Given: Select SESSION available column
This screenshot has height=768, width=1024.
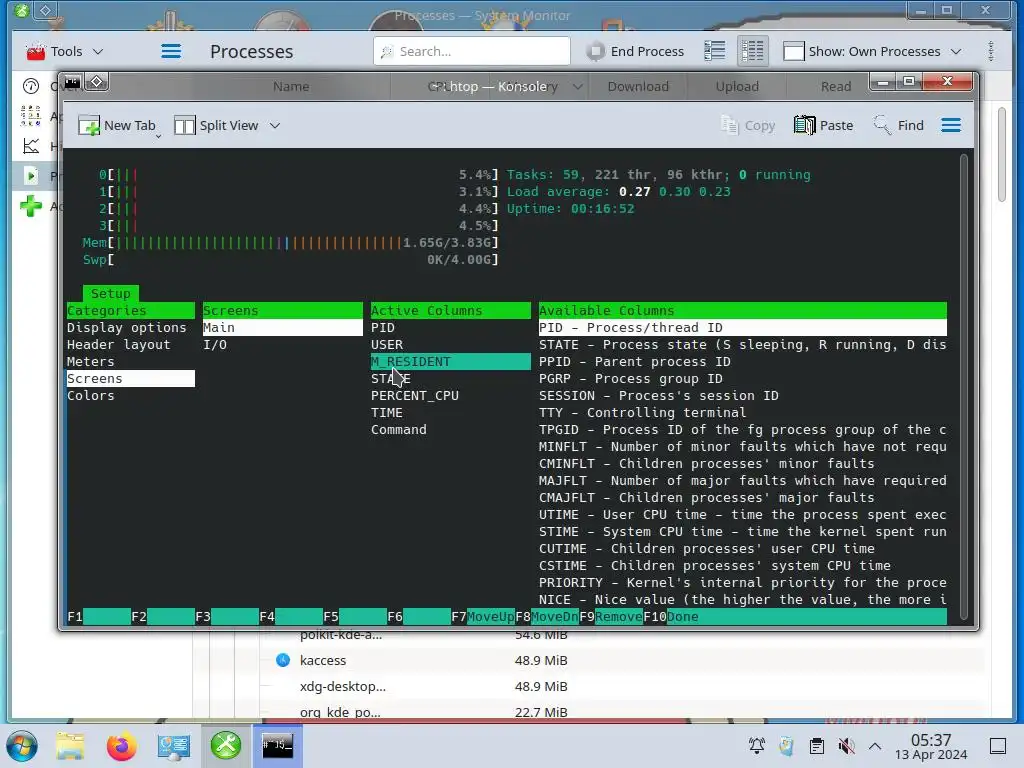Looking at the screenshot, I should (x=658, y=396).
